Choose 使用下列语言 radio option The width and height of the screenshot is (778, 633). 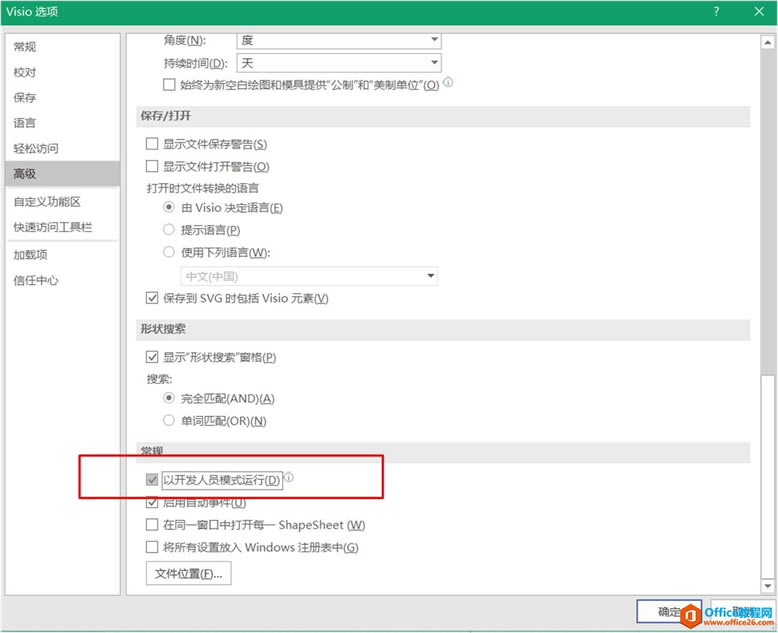coord(169,252)
